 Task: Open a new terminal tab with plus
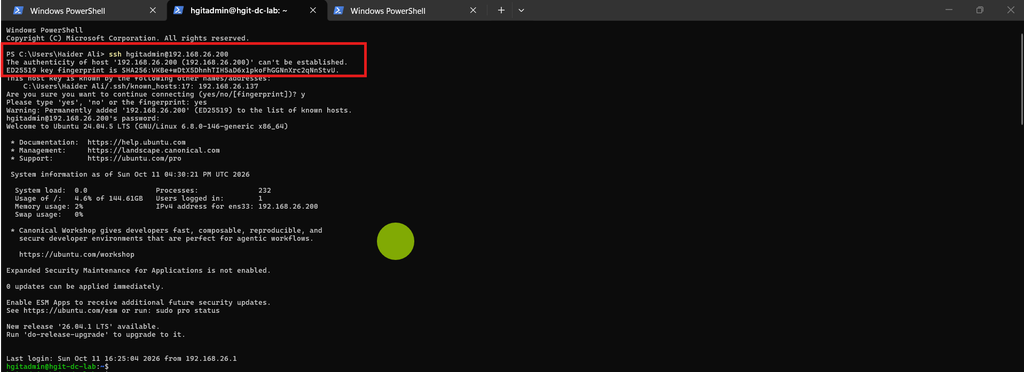point(502,10)
